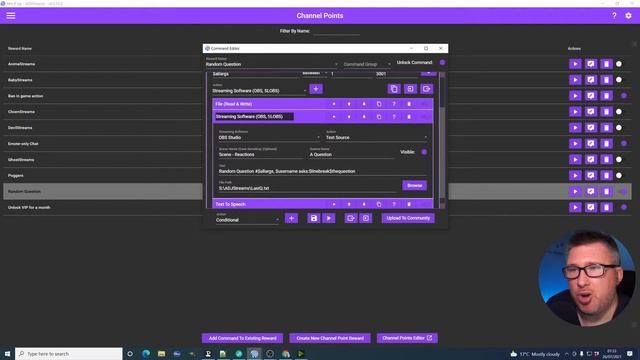Delete the Streaming Software action header

[409, 117]
